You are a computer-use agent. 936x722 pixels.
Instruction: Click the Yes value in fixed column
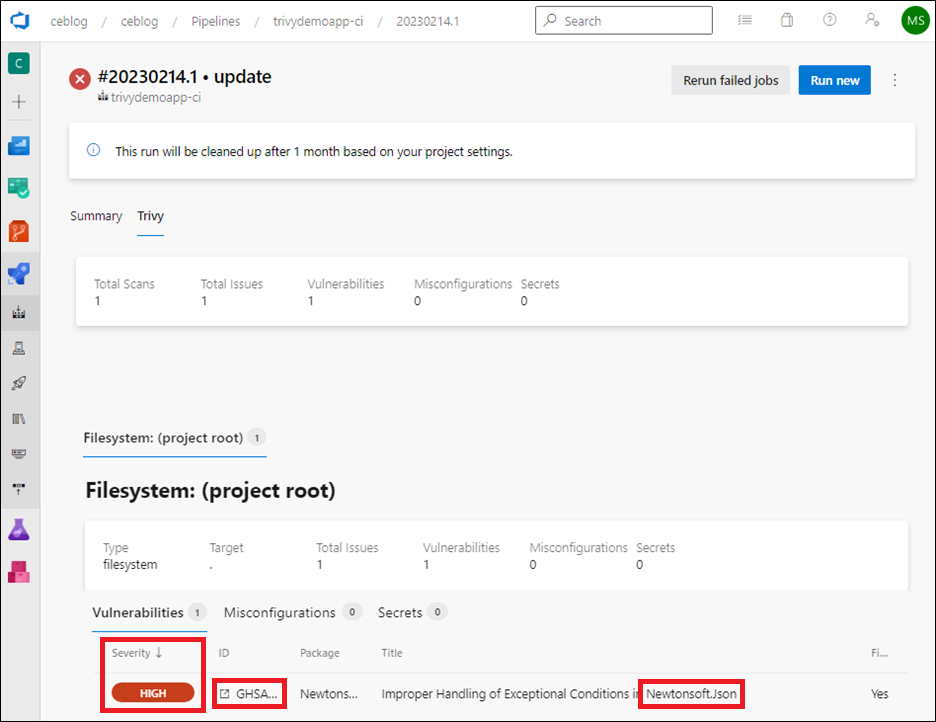(x=879, y=693)
